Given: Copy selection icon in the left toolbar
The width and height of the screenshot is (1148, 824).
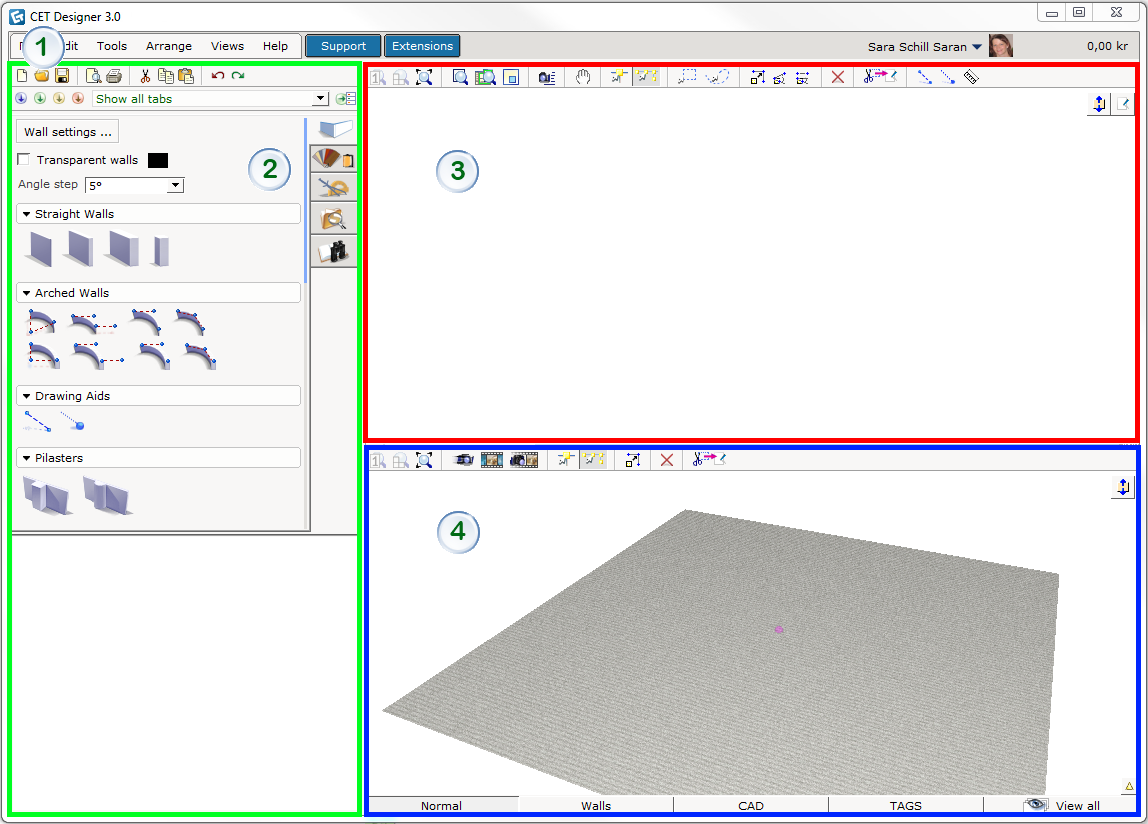Looking at the screenshot, I should pos(166,75).
